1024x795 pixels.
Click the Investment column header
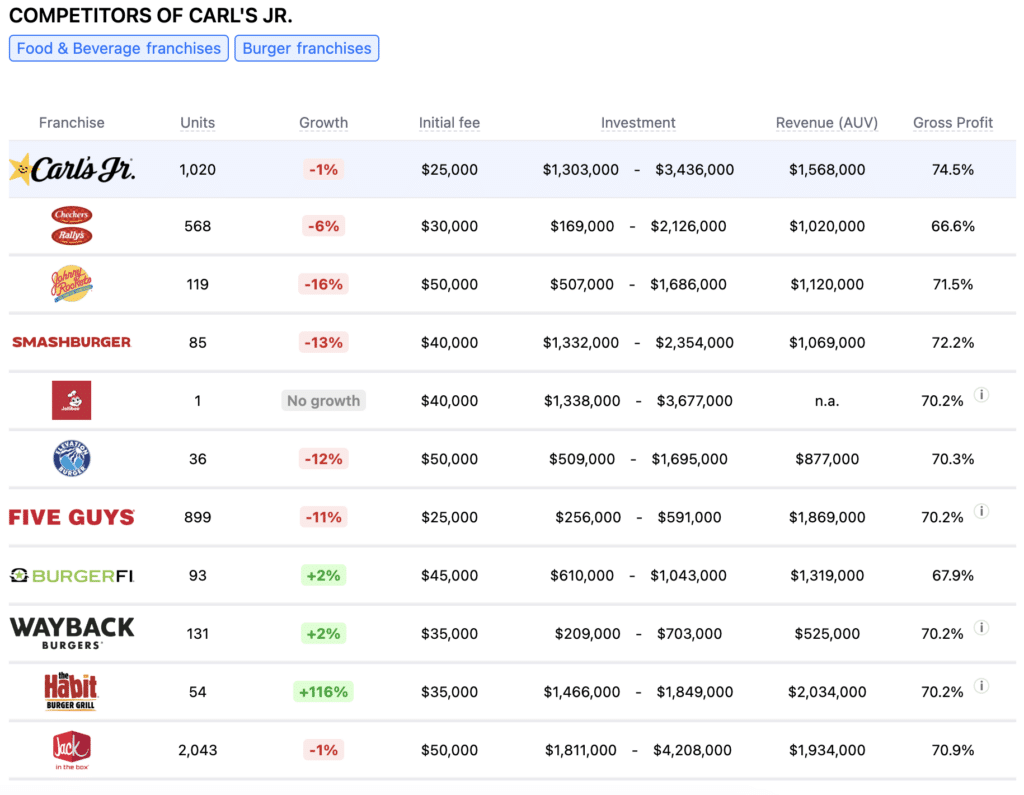point(638,123)
